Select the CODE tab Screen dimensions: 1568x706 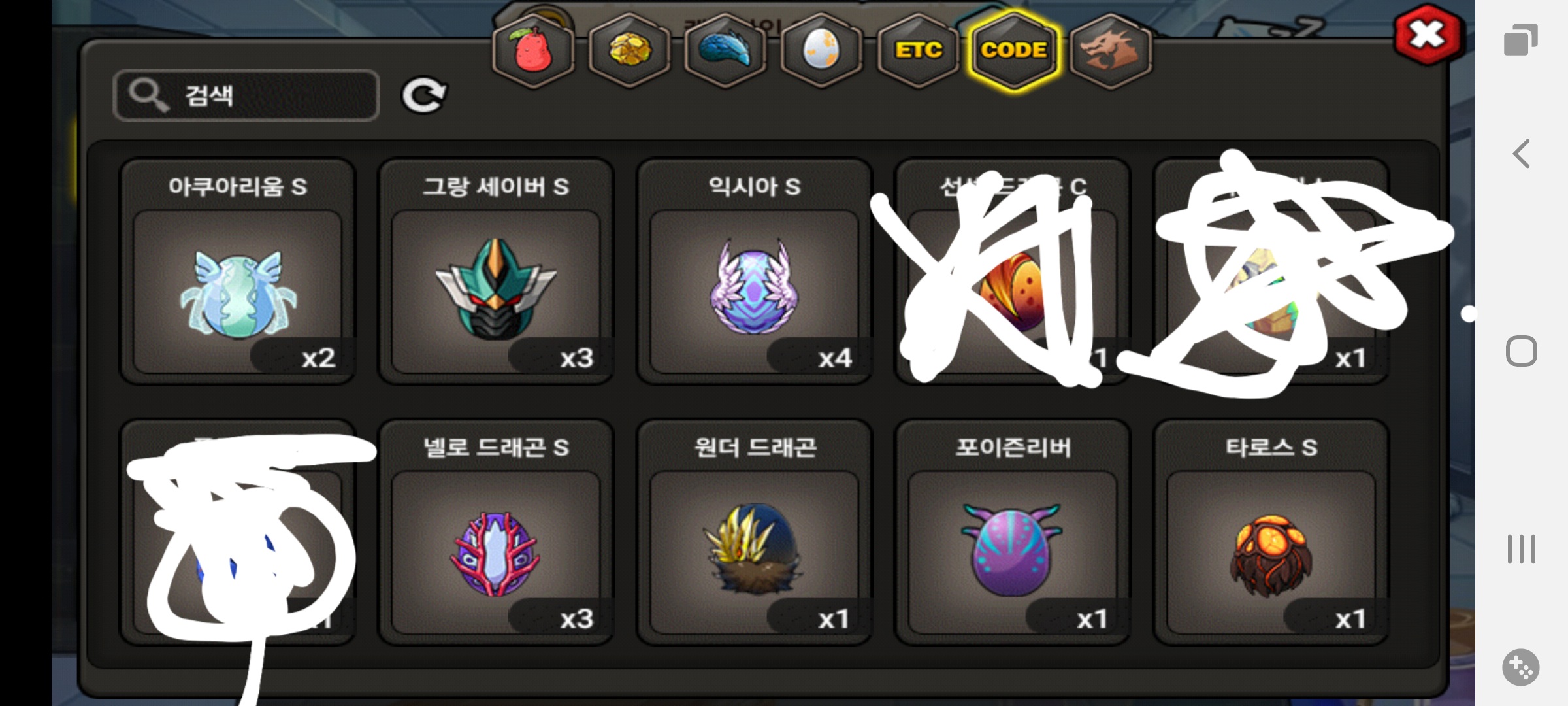tap(1014, 50)
